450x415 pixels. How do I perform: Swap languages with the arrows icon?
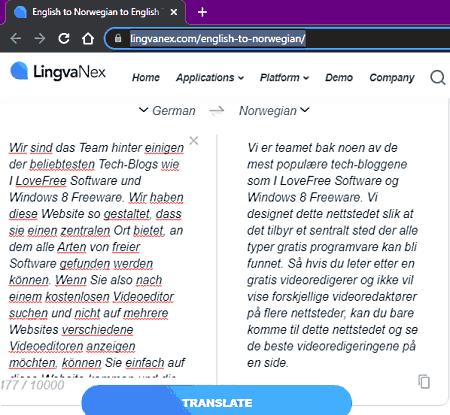pyautogui.click(x=217, y=111)
